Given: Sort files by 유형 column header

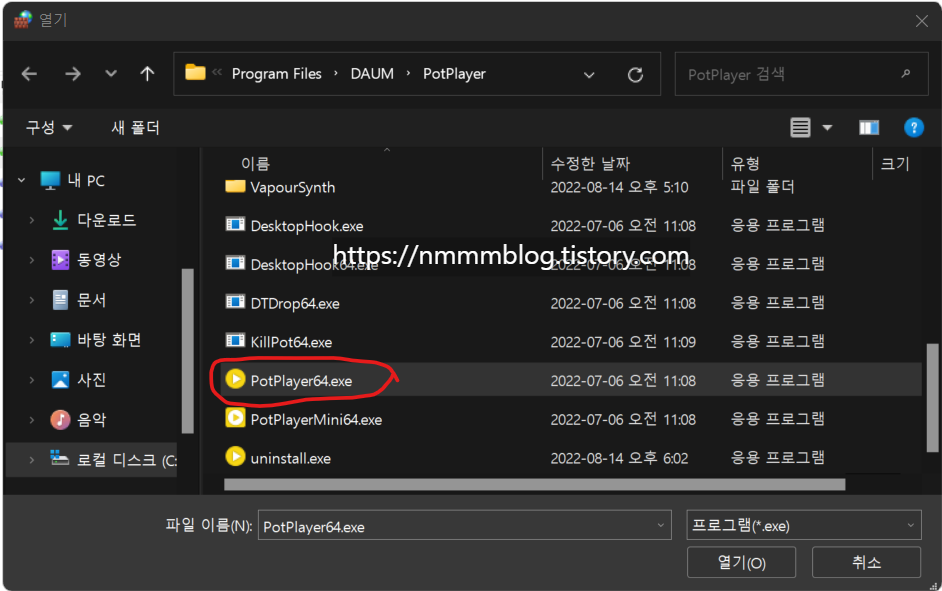Looking at the screenshot, I should click(745, 163).
